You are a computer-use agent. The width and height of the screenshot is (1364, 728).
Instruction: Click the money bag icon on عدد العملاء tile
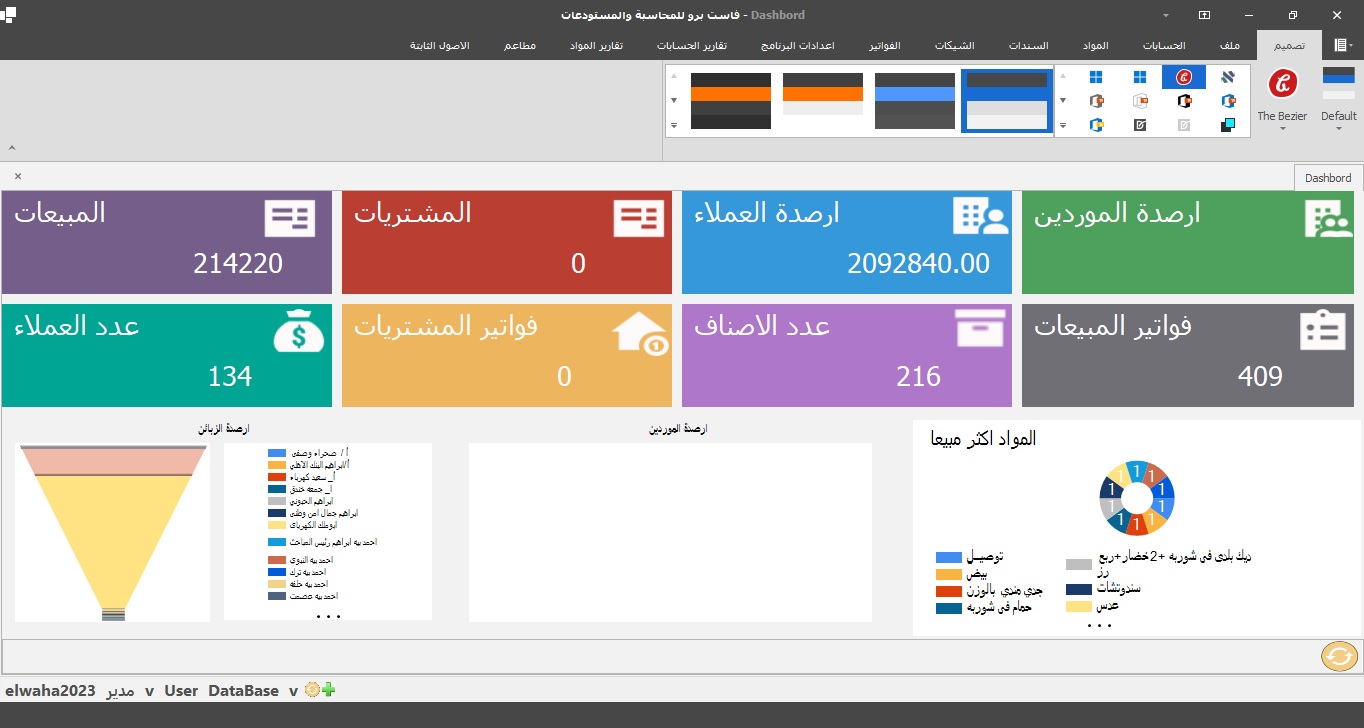point(297,329)
